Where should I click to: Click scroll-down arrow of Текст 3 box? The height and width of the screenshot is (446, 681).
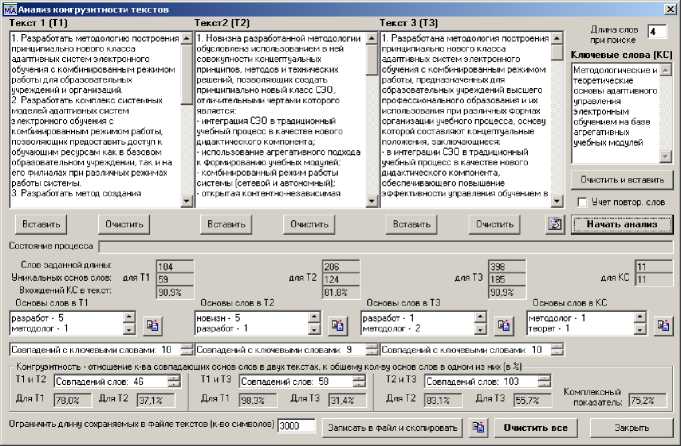(557, 201)
